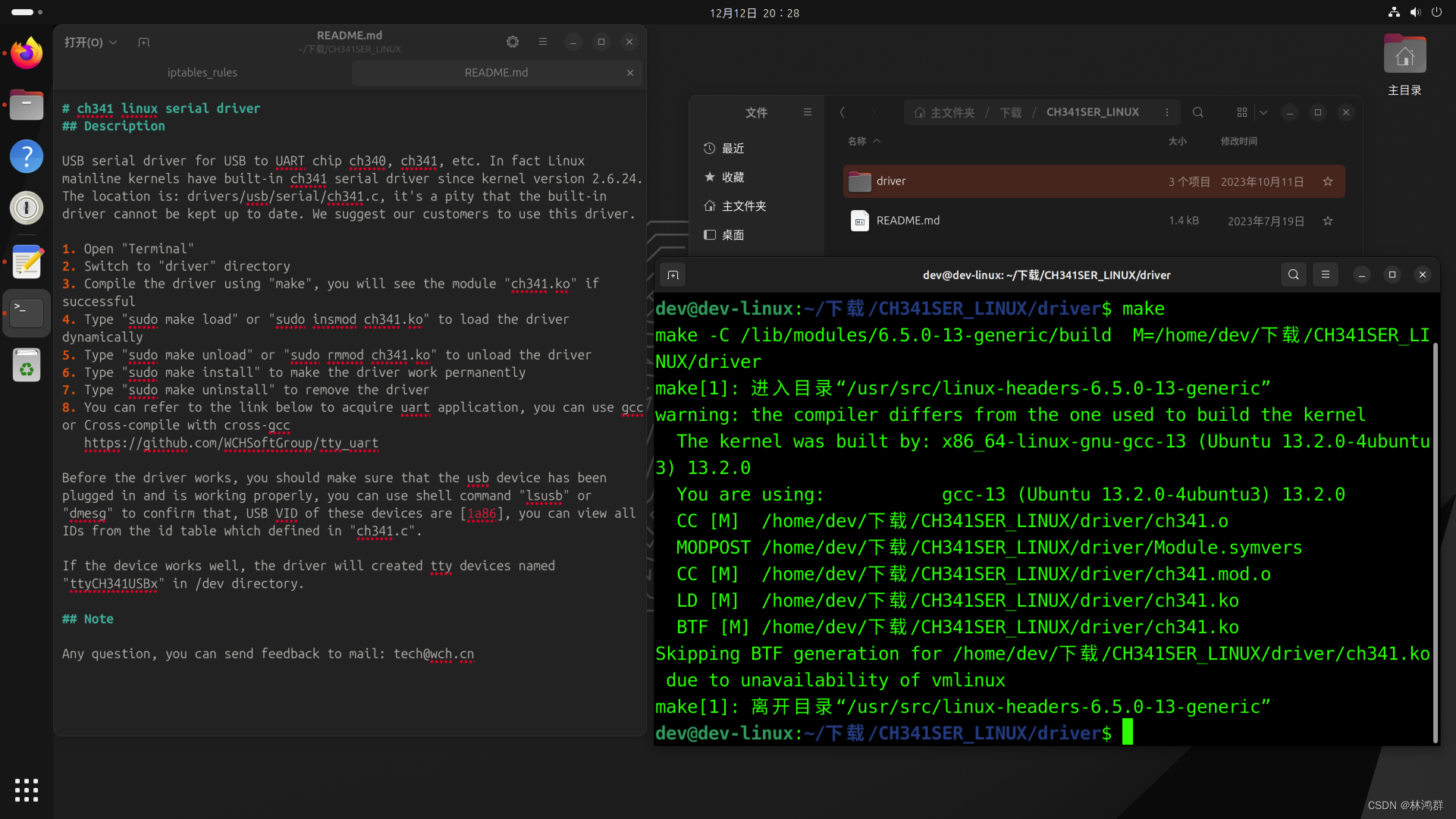Click the Activities indicator in top bar
The image size is (1456, 819).
click(27, 12)
